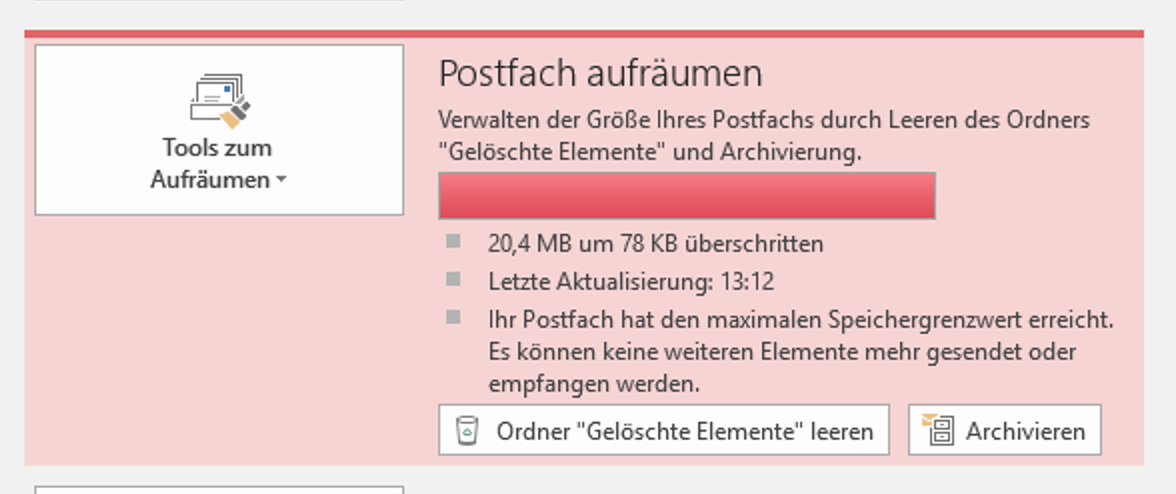
Task: Click the bullet beside "20,4 MB" line
Action: (454, 241)
